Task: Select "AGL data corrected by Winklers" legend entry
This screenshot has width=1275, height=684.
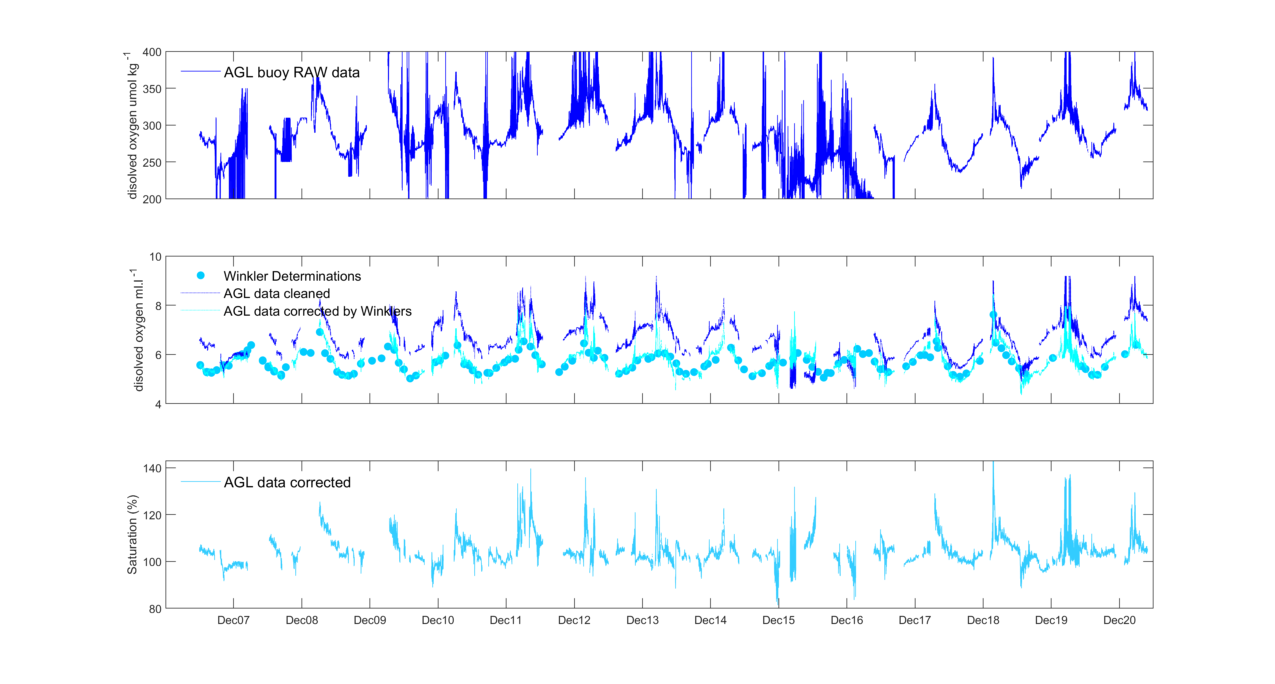Action: point(317,311)
